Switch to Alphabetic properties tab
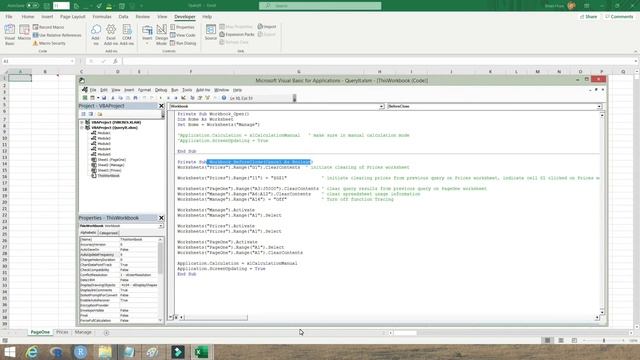The image size is (640, 360). coord(88,233)
